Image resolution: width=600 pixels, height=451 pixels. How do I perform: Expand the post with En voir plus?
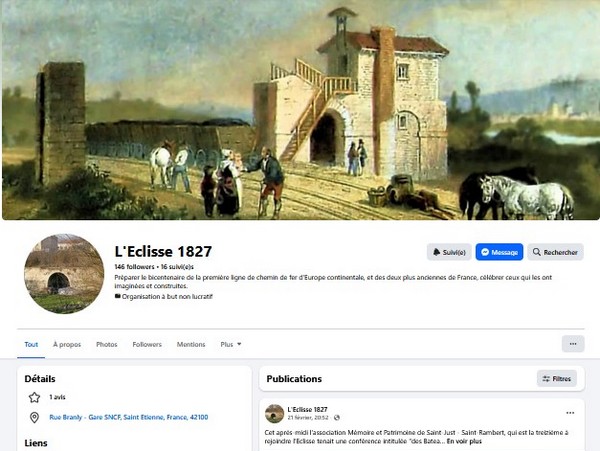coord(464,441)
